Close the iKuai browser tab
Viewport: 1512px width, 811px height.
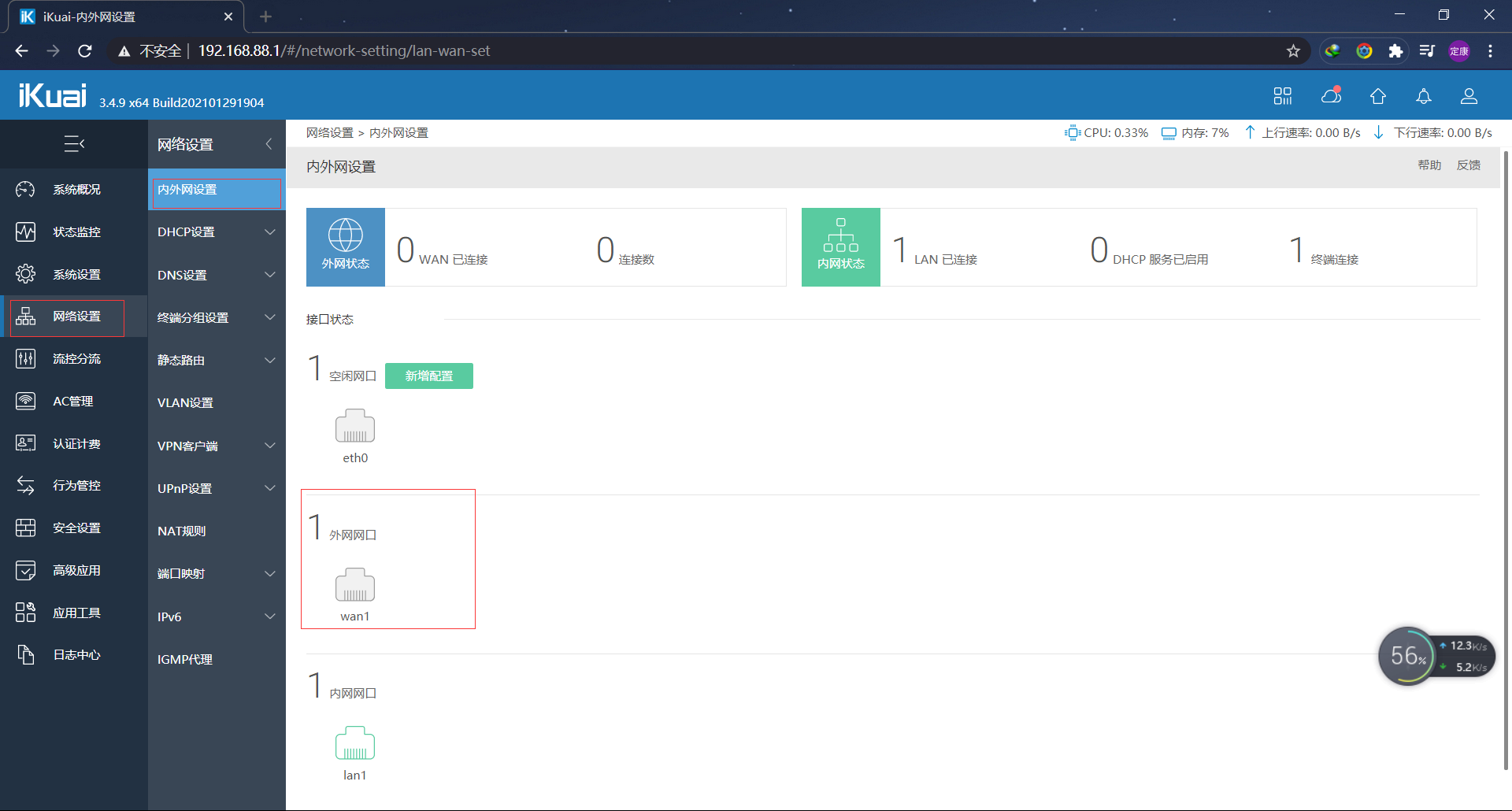coord(228,17)
